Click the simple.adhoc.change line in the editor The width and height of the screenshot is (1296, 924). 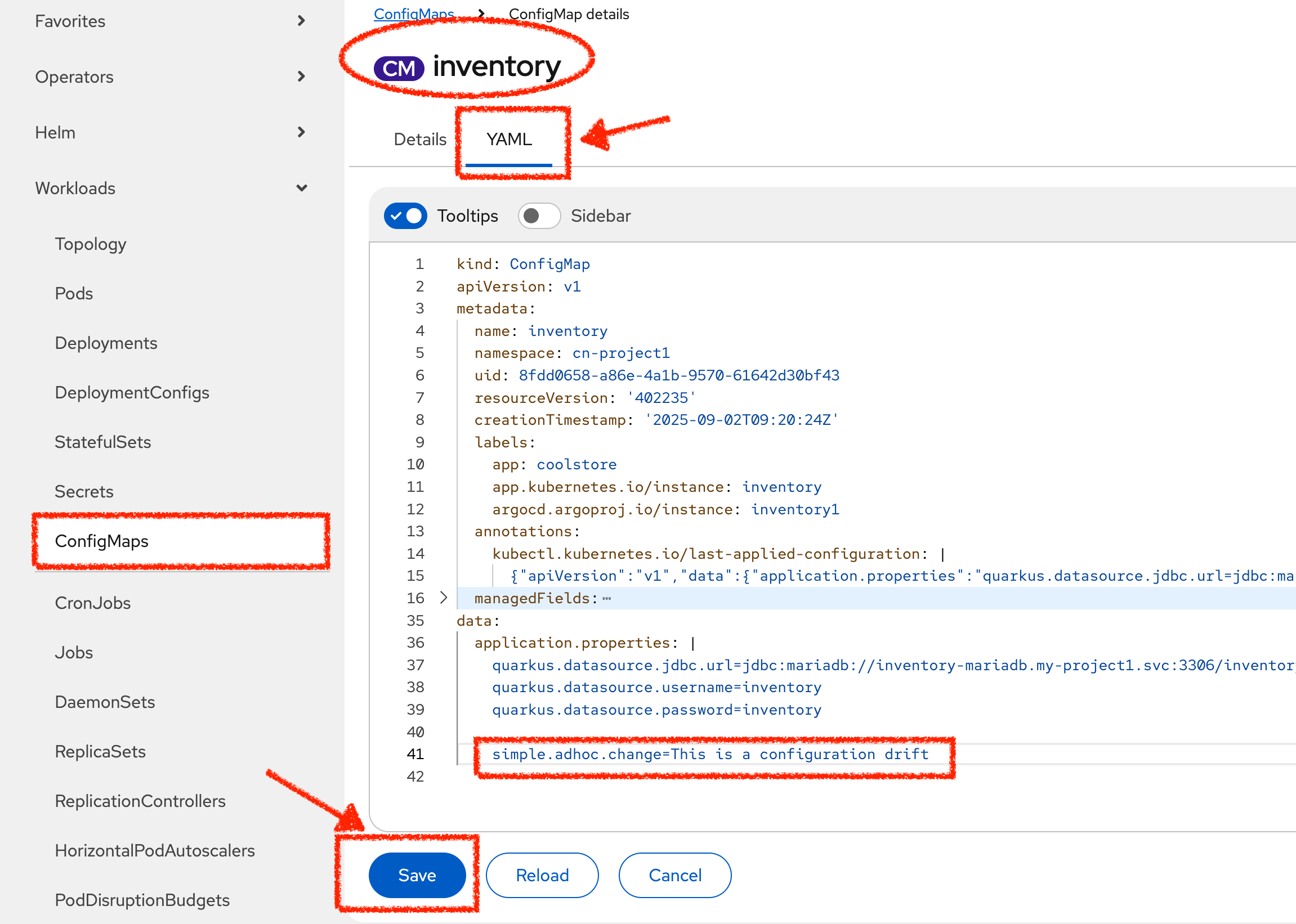[709, 754]
